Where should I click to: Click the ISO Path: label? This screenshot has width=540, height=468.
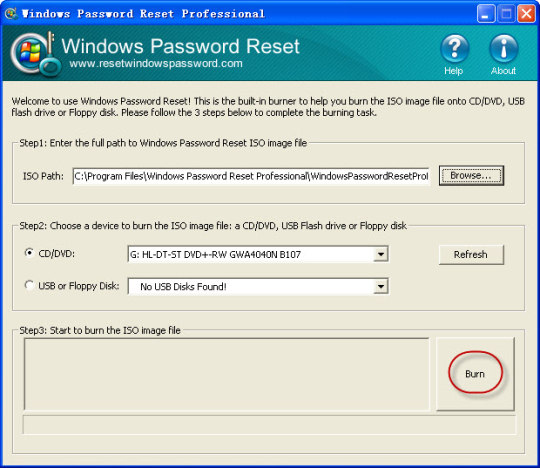[x=43, y=176]
